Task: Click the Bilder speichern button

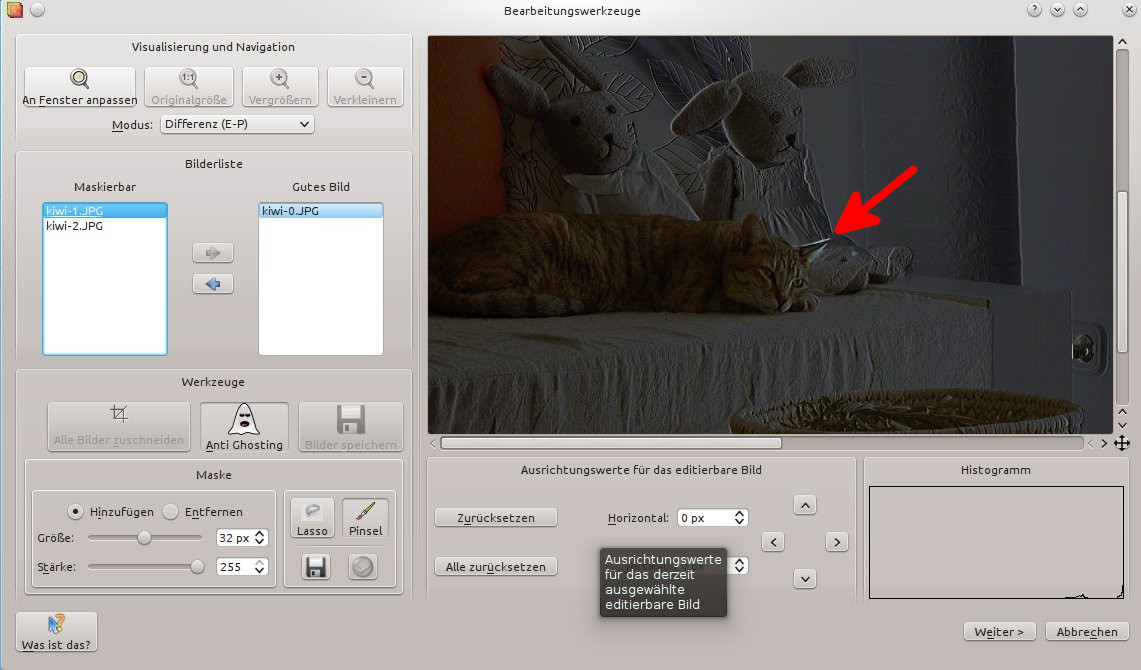Action: 351,427
